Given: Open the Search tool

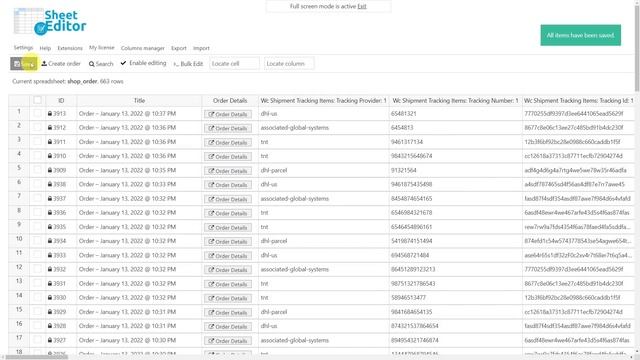Looking at the screenshot, I should tap(101, 64).
